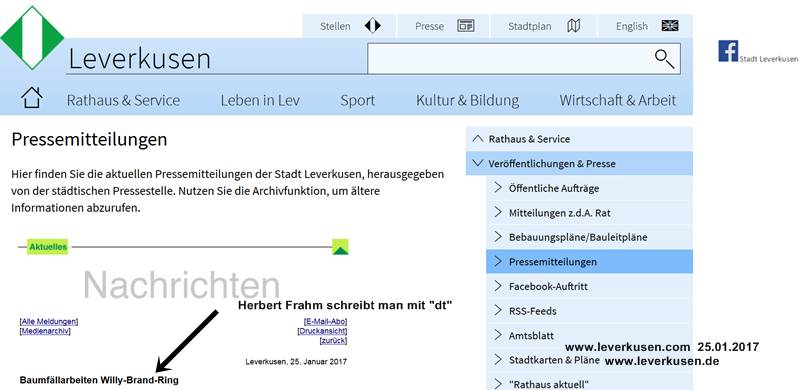
Task: Click the British flag icon
Action: pos(670,26)
